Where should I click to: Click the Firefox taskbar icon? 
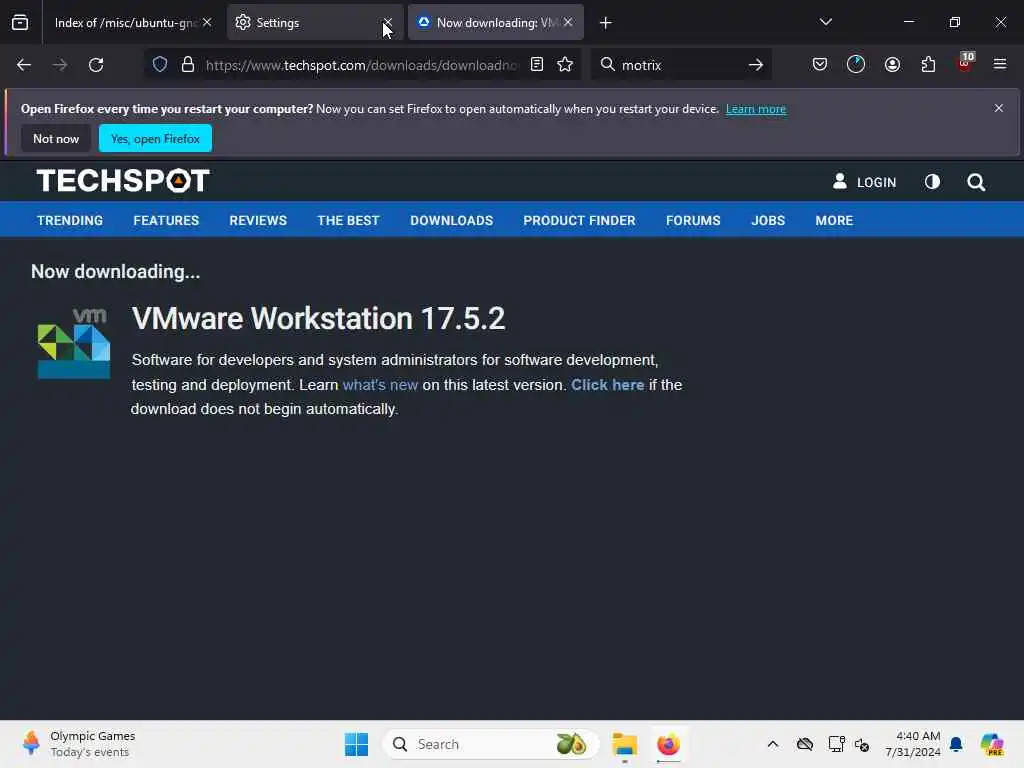click(x=668, y=744)
